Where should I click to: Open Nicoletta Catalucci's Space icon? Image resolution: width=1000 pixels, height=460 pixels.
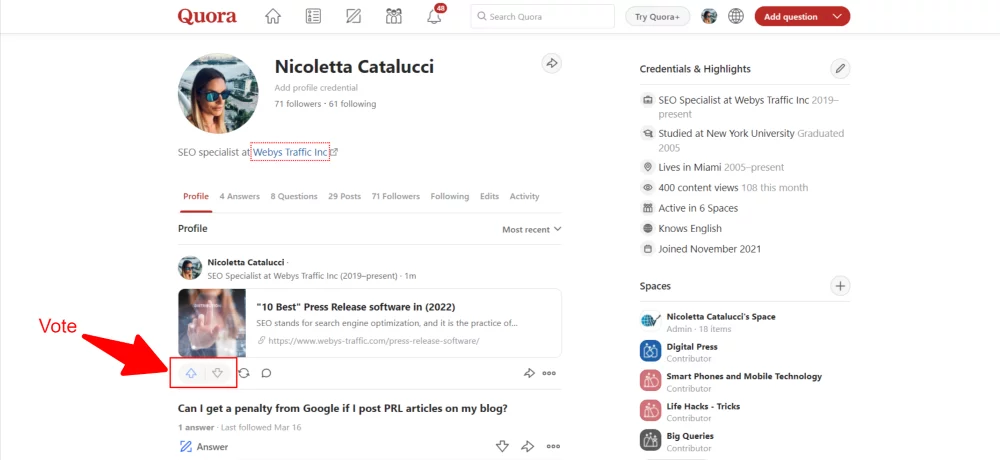(650, 321)
